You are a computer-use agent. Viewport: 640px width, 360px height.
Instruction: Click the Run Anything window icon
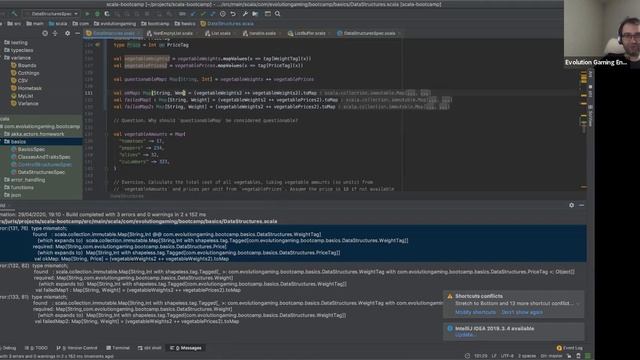click(x=268, y=14)
